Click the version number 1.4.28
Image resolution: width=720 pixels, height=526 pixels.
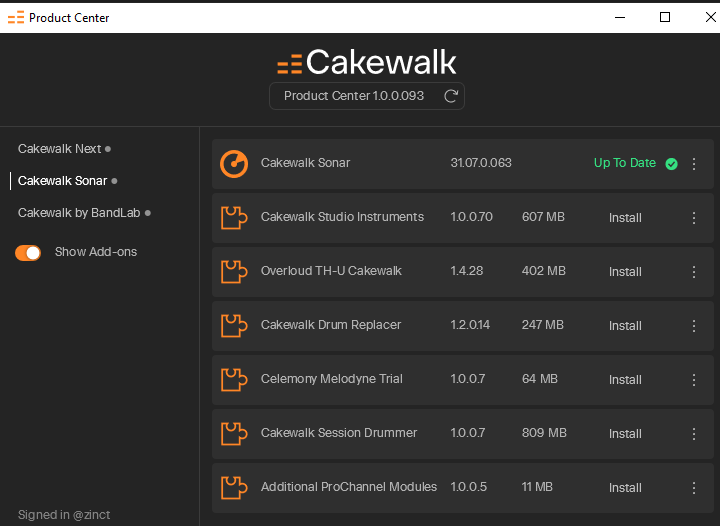(x=467, y=271)
